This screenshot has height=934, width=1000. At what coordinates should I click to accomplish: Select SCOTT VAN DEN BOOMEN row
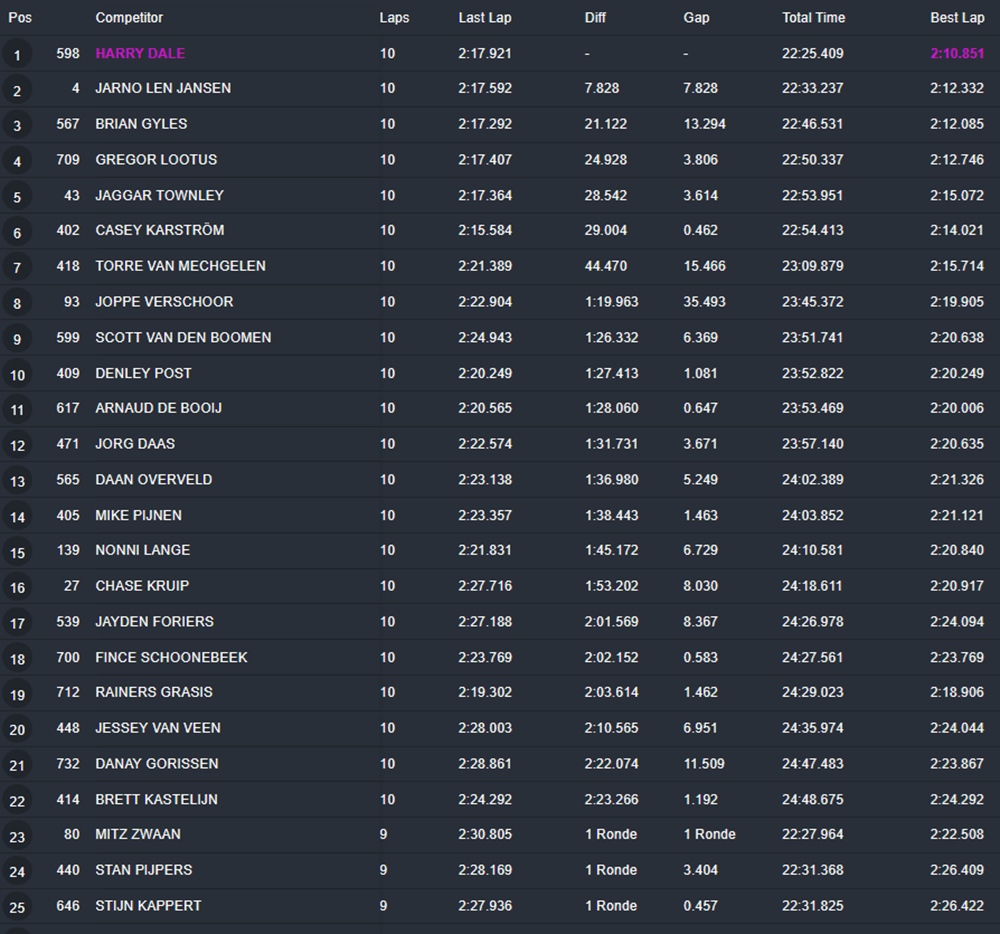tap(183, 337)
